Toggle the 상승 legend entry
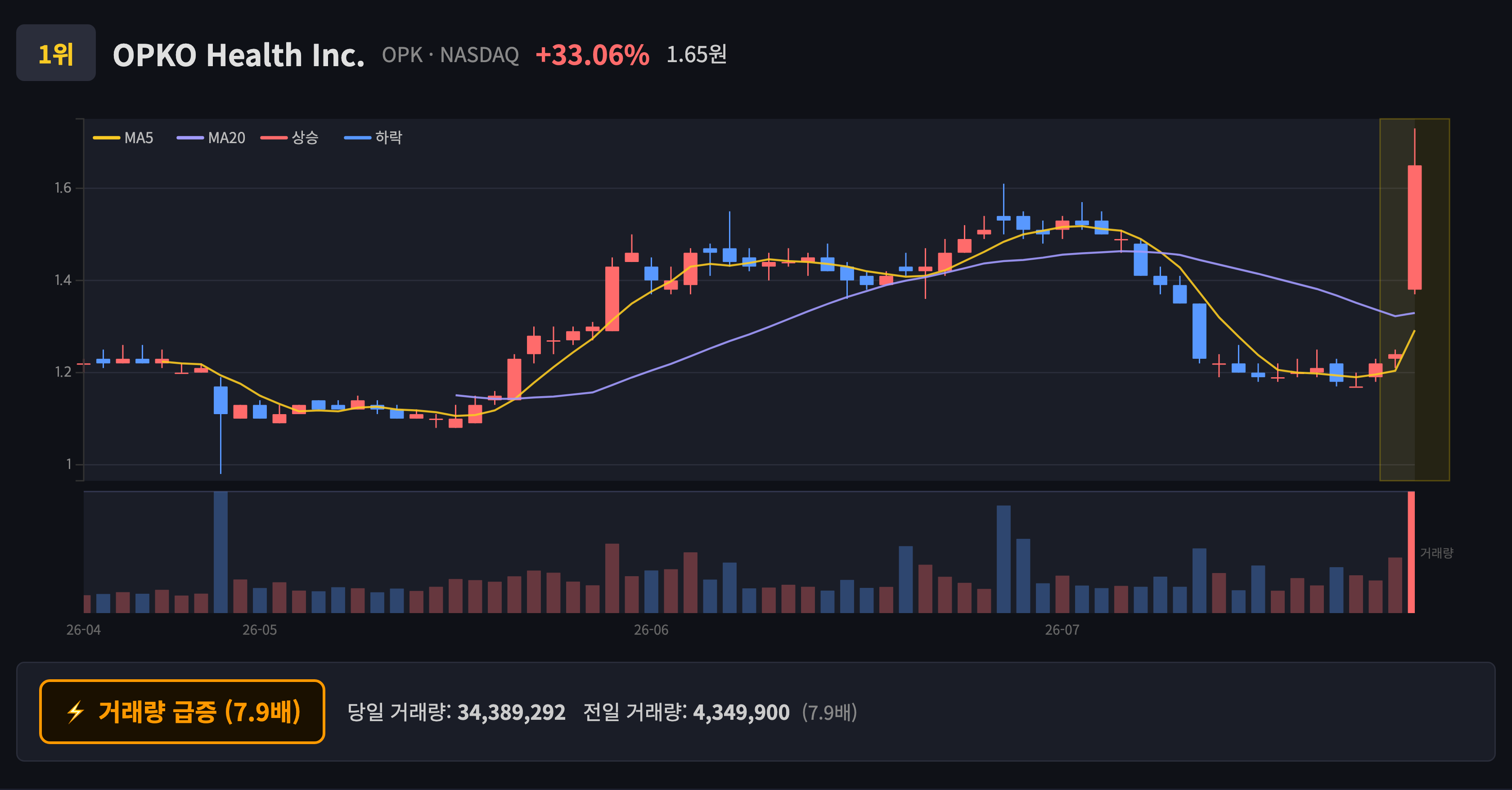The width and height of the screenshot is (1512, 790). click(x=290, y=138)
